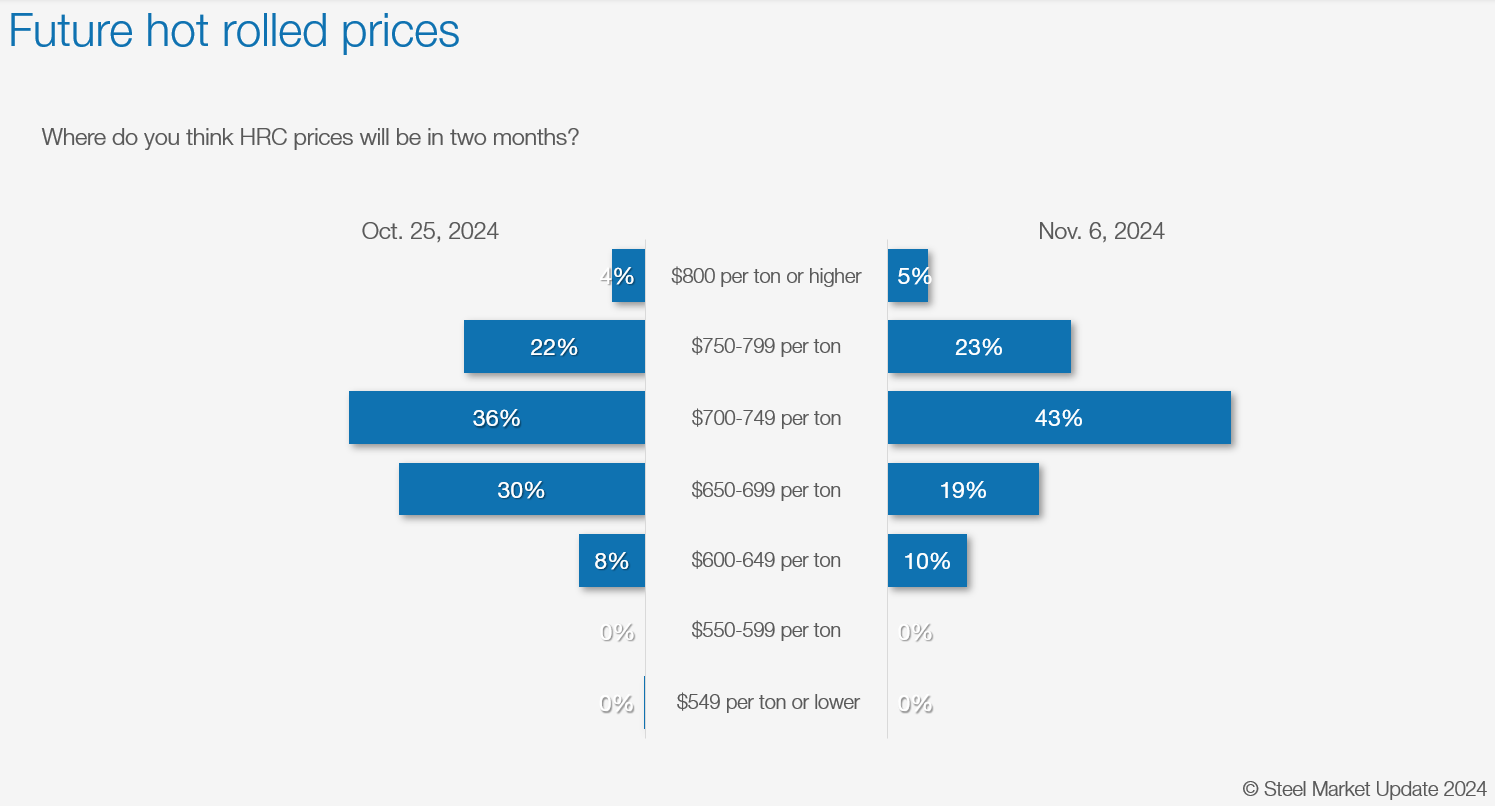The height and width of the screenshot is (806, 1495).
Task: Select the 8% bar on the left
Action: coord(612,561)
